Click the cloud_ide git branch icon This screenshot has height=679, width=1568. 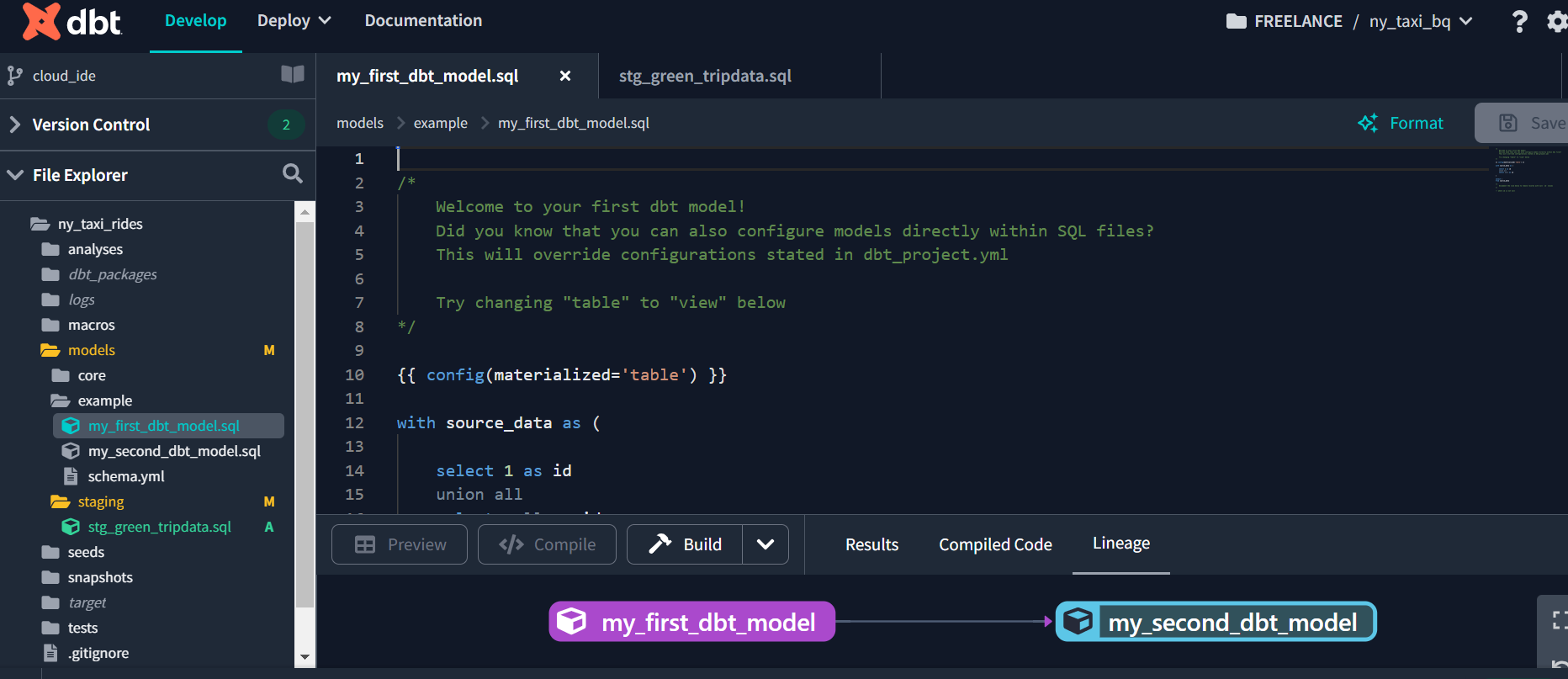click(x=14, y=76)
